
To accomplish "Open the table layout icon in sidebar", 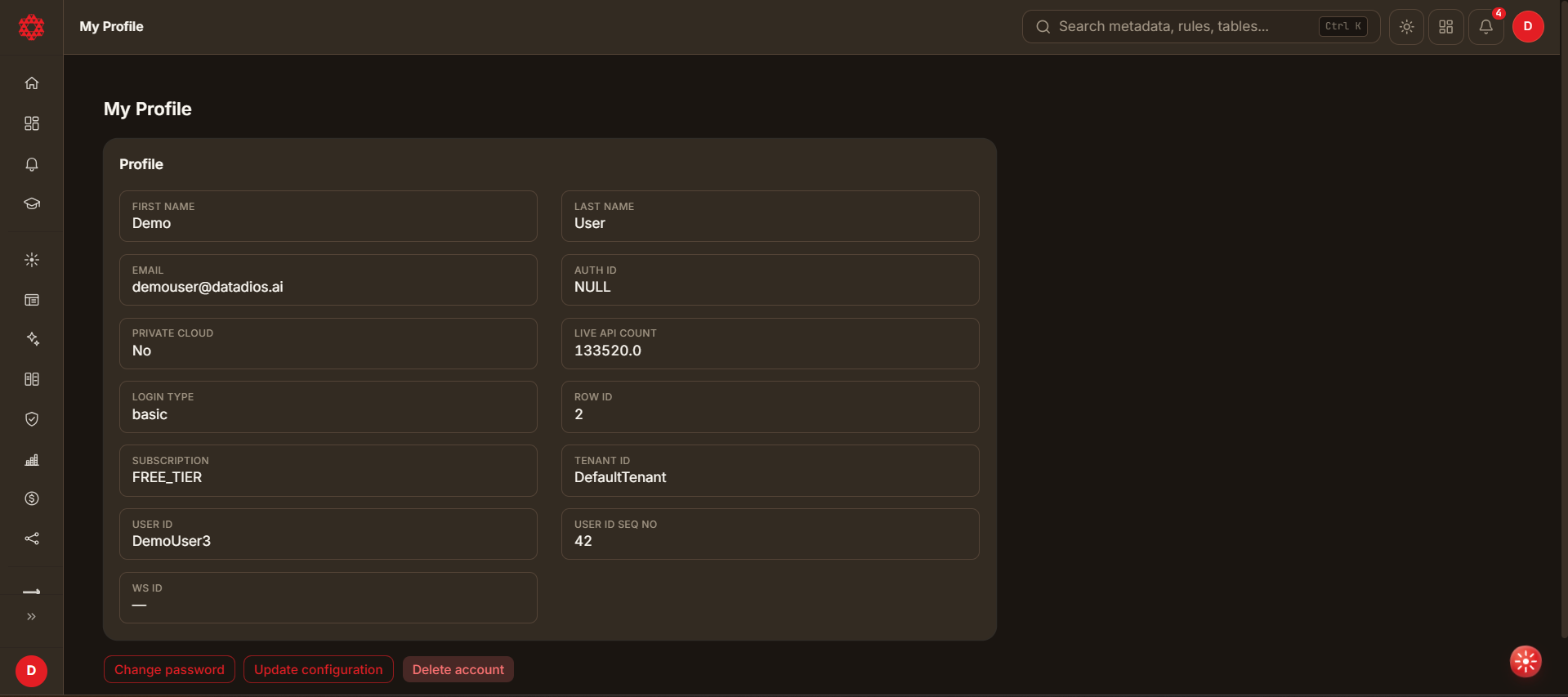I will pos(32,300).
